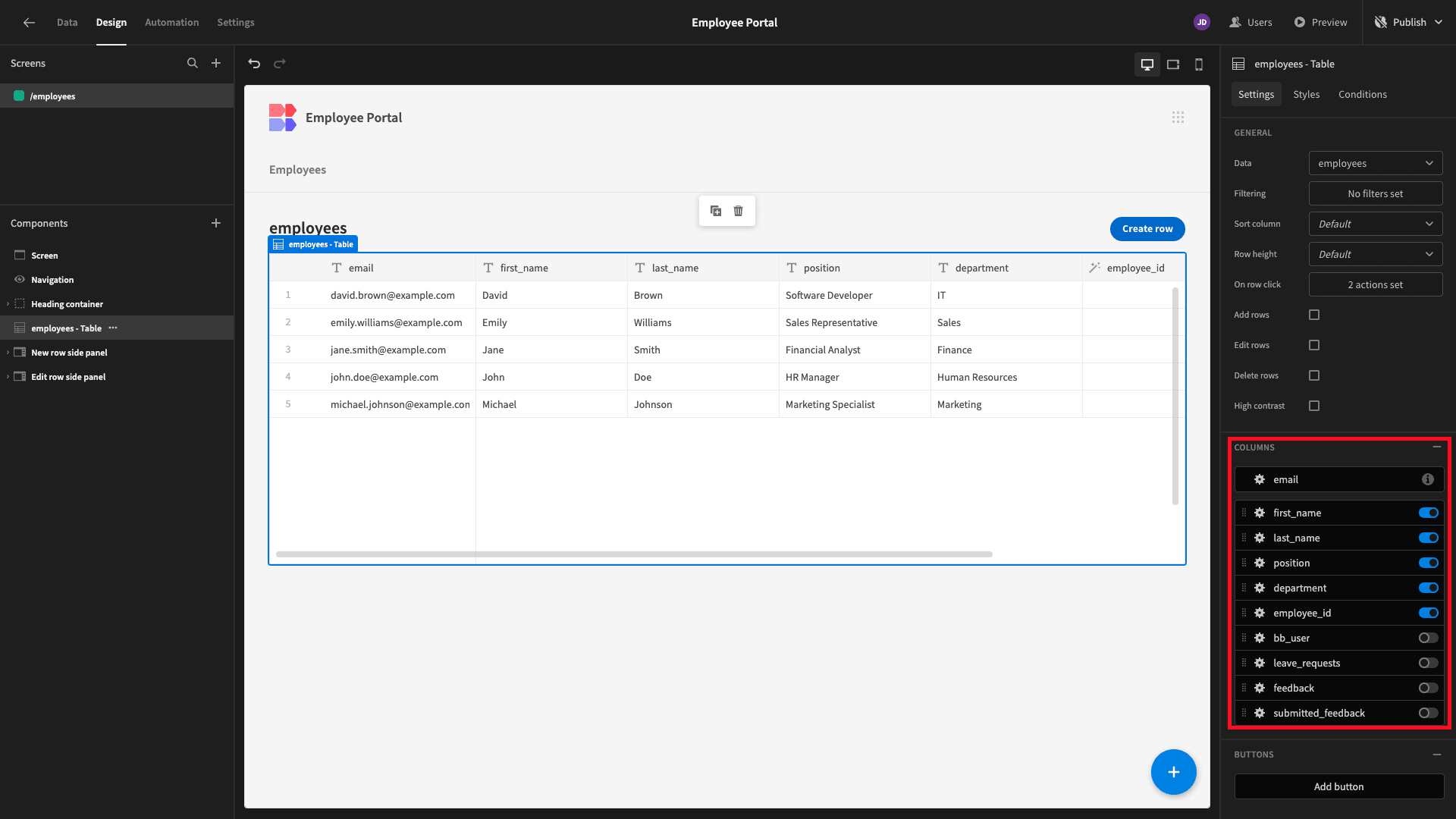Toggle on the feedback column

tap(1429, 689)
